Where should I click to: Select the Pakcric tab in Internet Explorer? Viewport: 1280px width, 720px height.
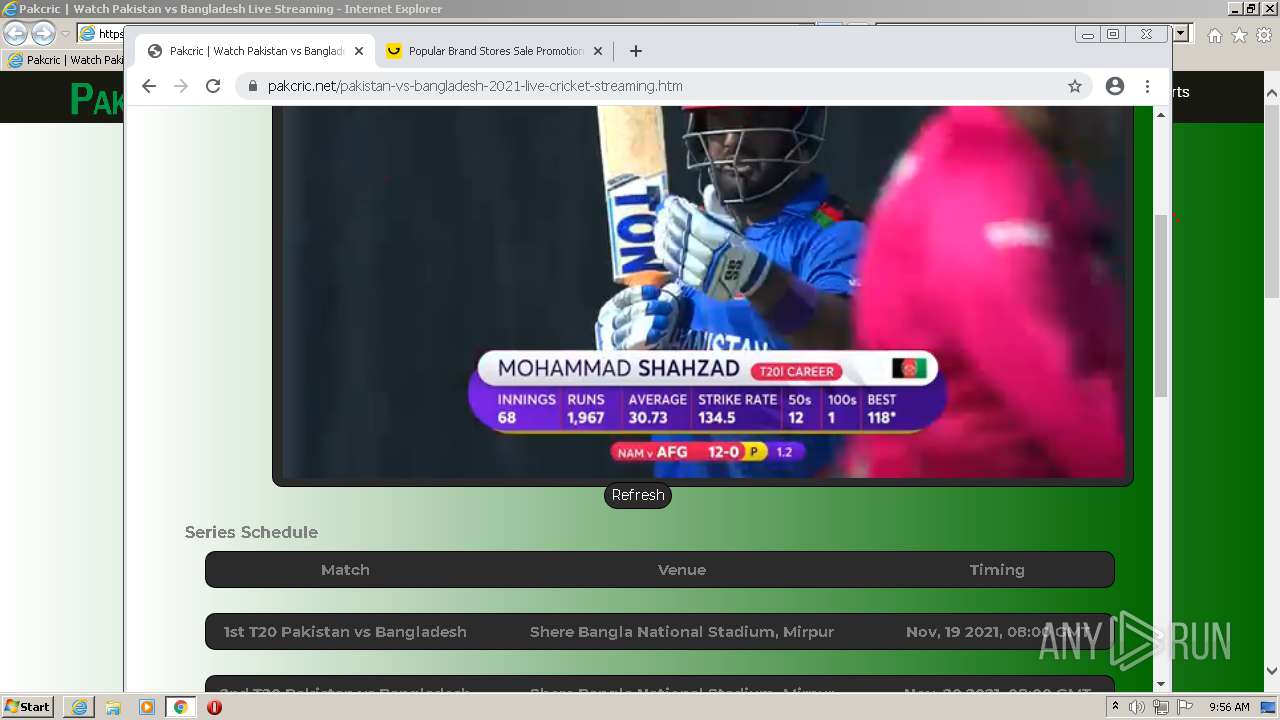coord(65,60)
